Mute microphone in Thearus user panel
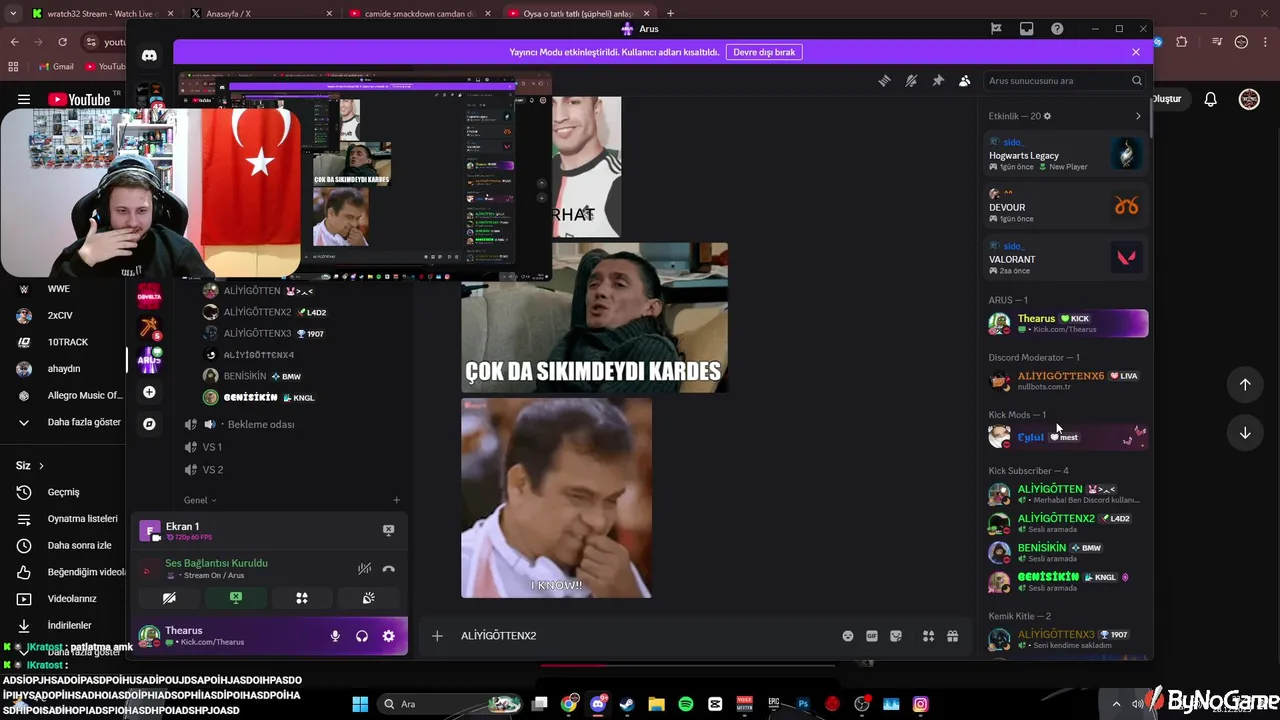The width and height of the screenshot is (1280, 720). [x=335, y=636]
